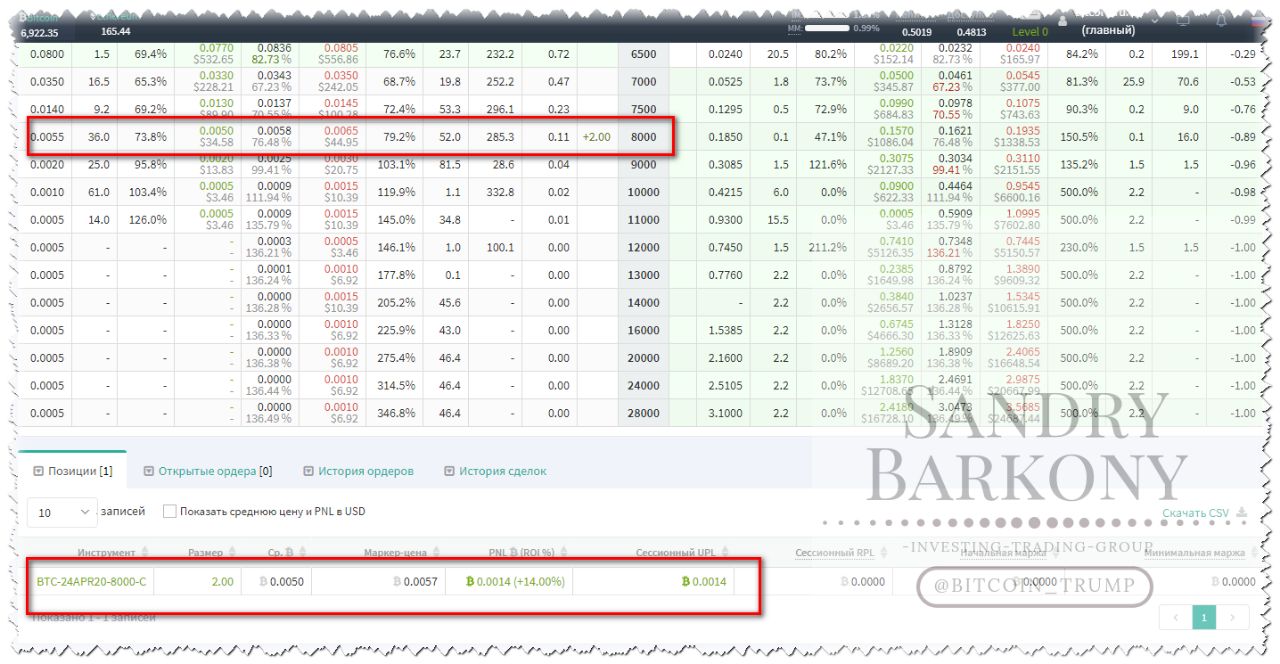This screenshot has height=664, width=1280.
Task: Sort by Сессионный UPL column arrows
Action: (726, 553)
